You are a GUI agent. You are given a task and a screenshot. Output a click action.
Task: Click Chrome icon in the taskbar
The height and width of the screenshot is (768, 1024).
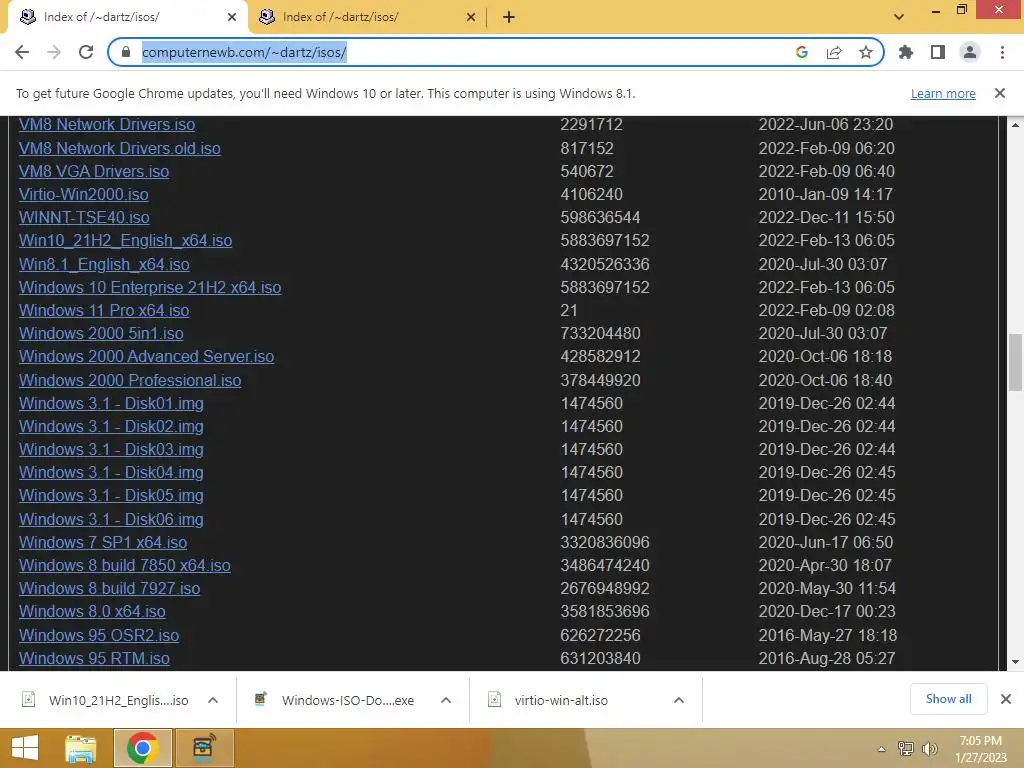(x=142, y=748)
